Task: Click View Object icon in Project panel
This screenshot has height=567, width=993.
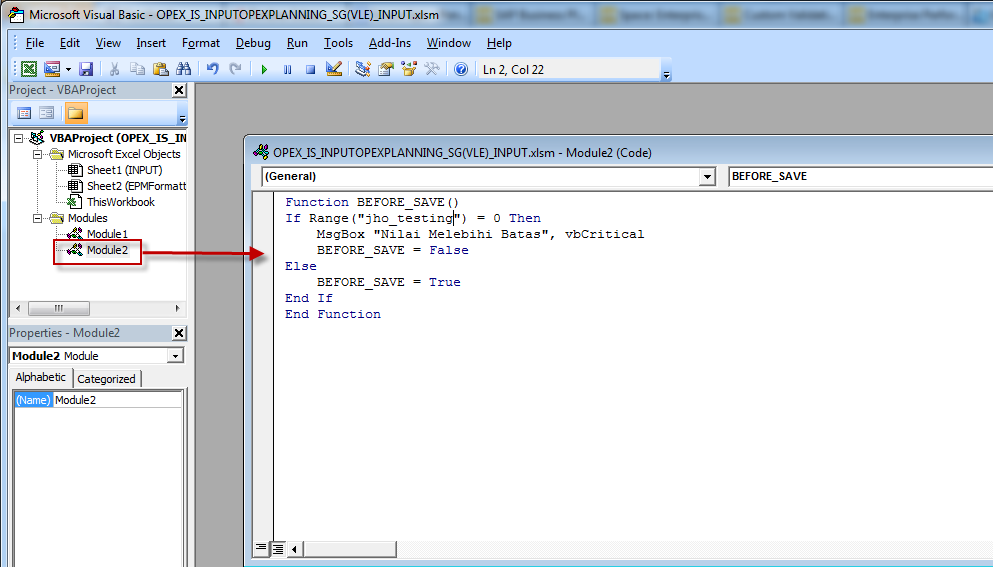Action: tap(47, 113)
